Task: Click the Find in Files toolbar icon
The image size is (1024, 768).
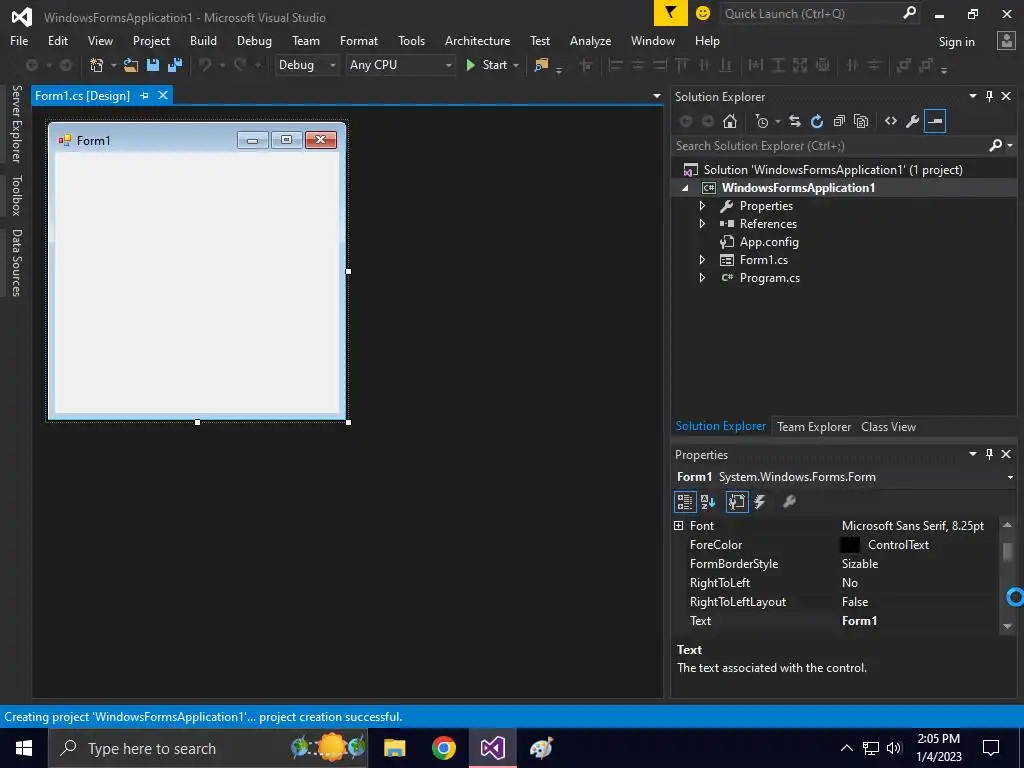Action: pyautogui.click(x=541, y=65)
